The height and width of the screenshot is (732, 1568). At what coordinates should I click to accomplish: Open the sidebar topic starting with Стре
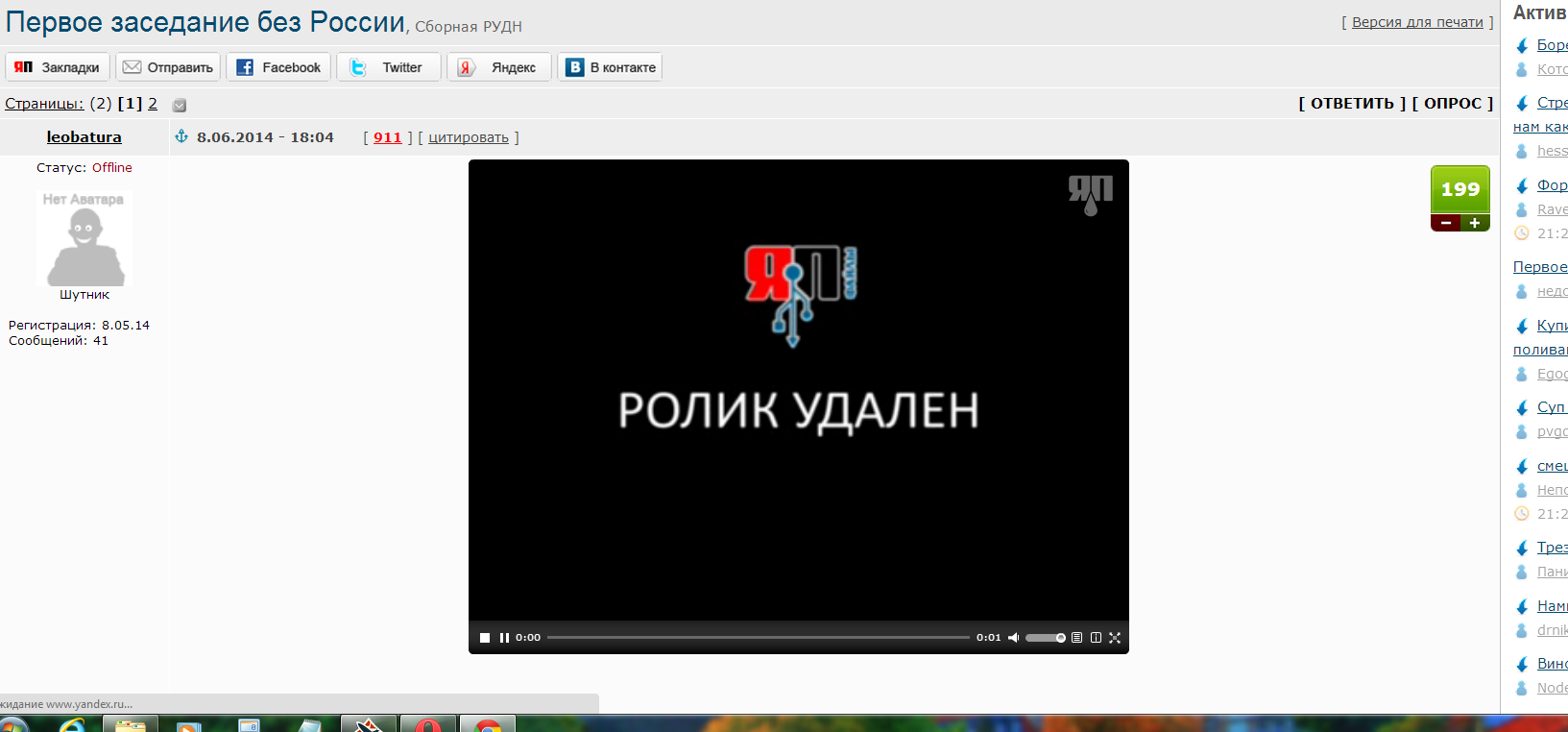(x=1552, y=103)
